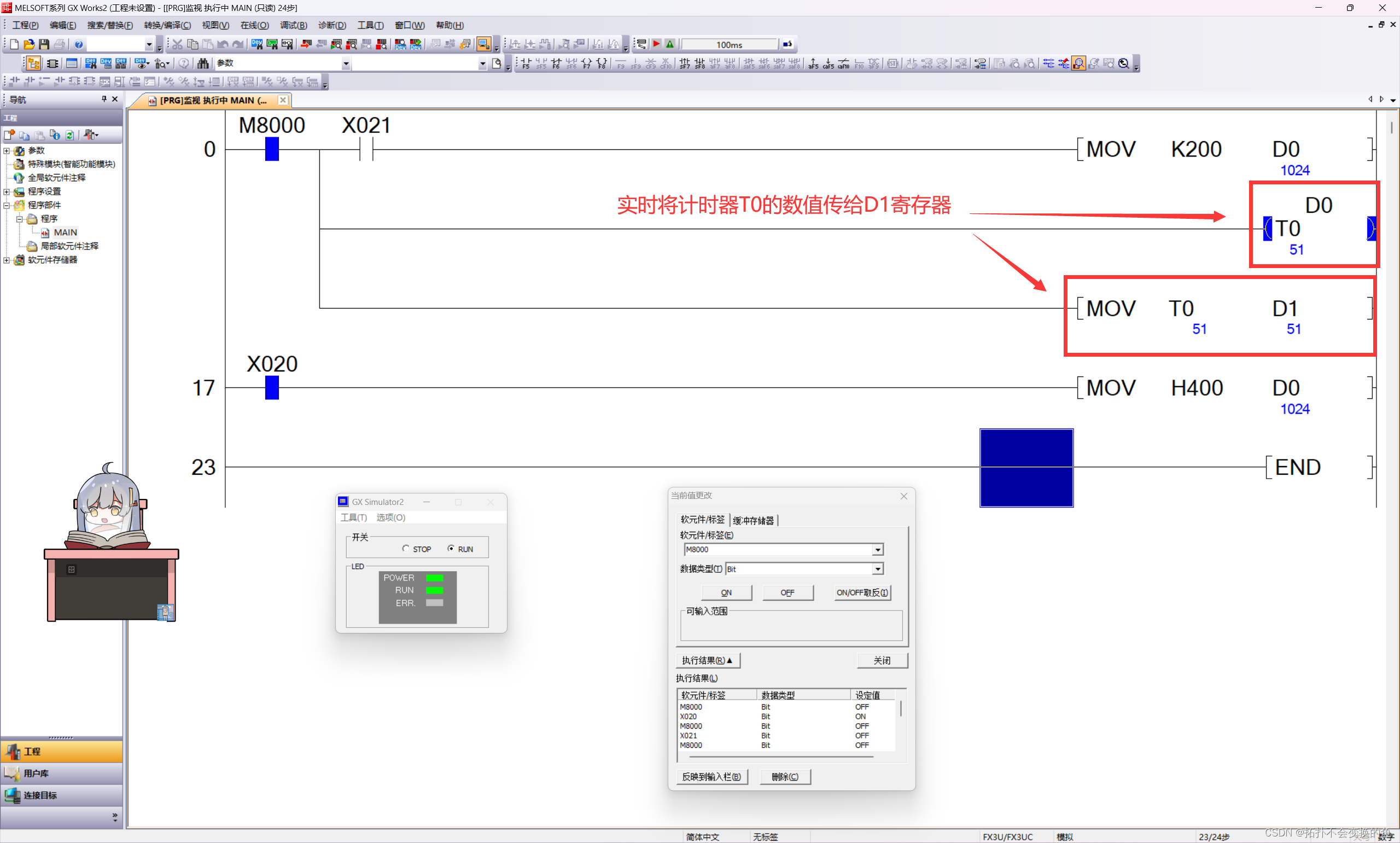
Task: Click the 反映到输入栏 button
Action: click(711, 777)
